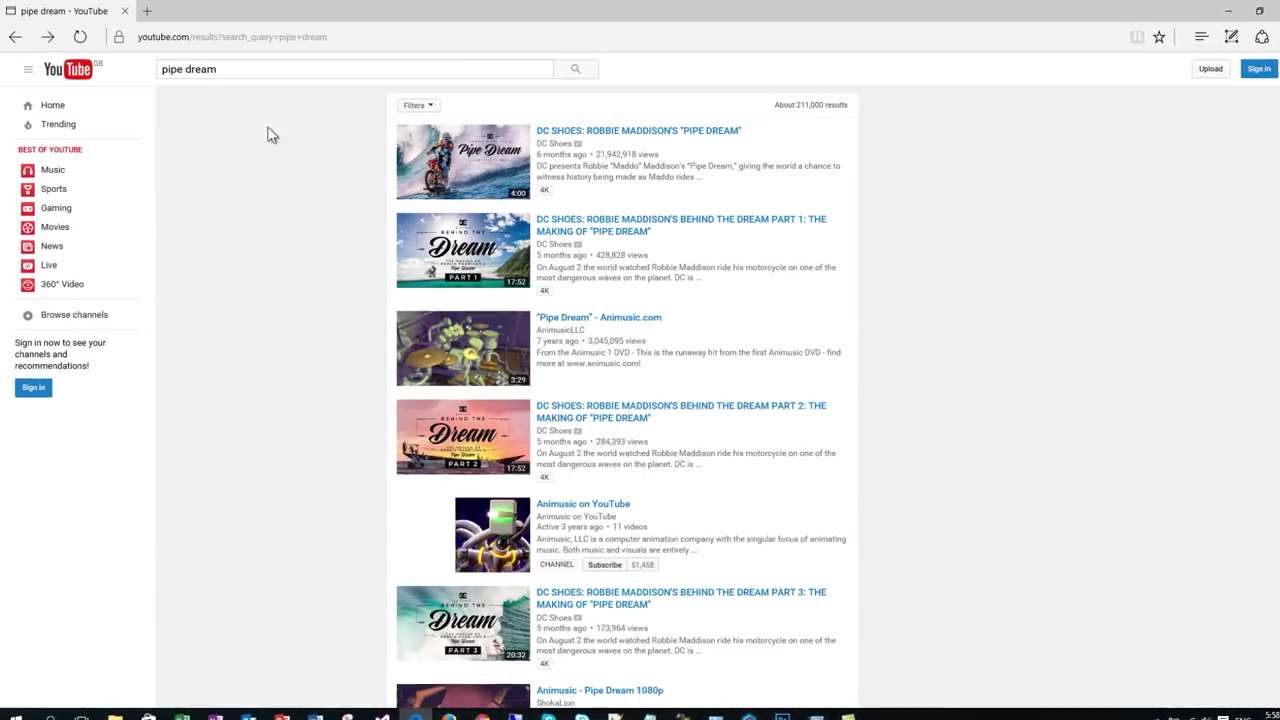The width and height of the screenshot is (1280, 720).
Task: Go back with the browser back arrow
Action: tap(15, 37)
